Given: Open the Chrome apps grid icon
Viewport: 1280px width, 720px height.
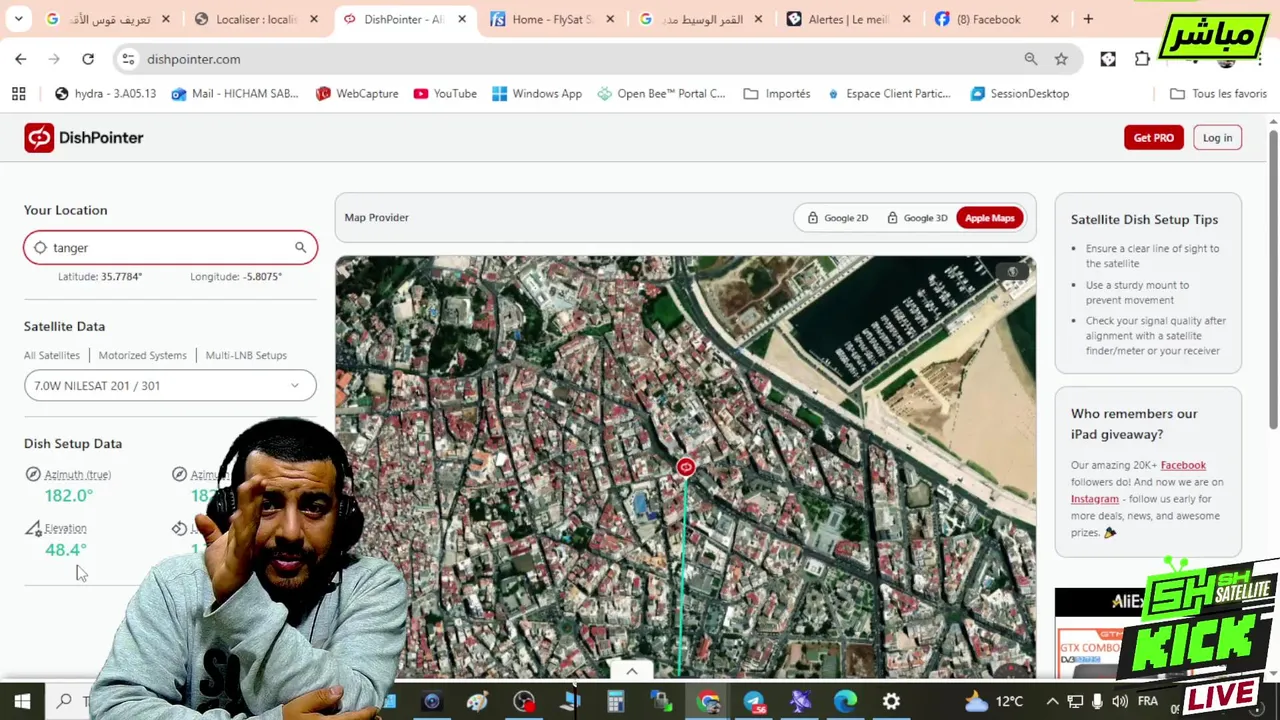Looking at the screenshot, I should [18, 93].
